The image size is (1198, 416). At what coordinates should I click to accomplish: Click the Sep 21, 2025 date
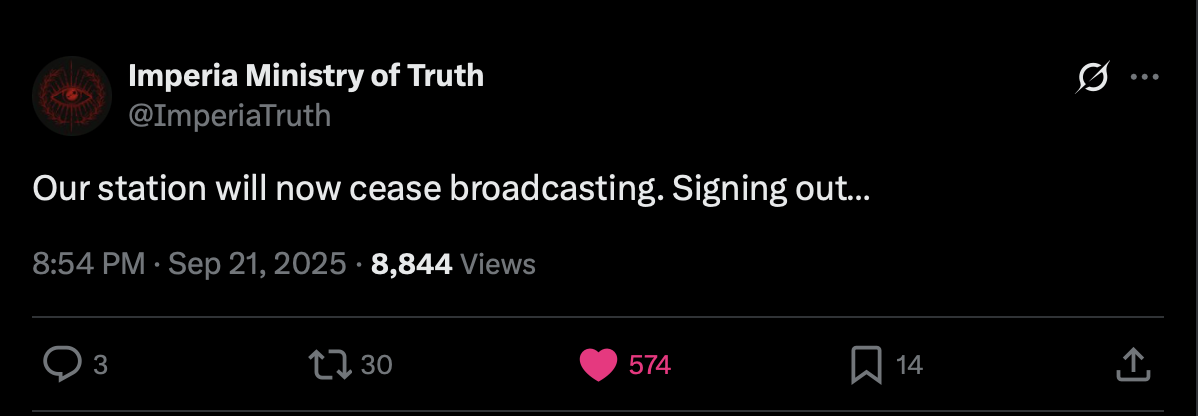pyautogui.click(x=257, y=264)
